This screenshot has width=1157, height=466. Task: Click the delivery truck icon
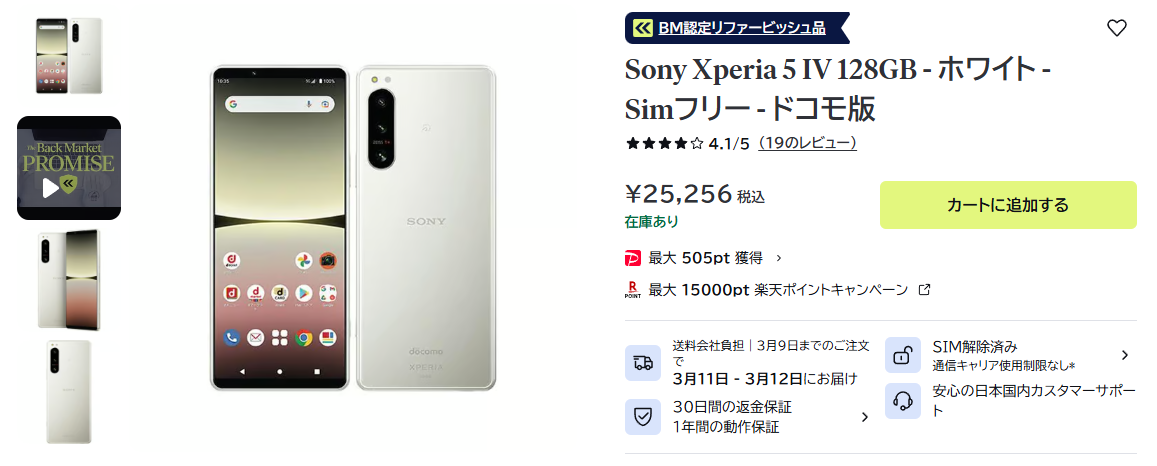click(x=643, y=363)
